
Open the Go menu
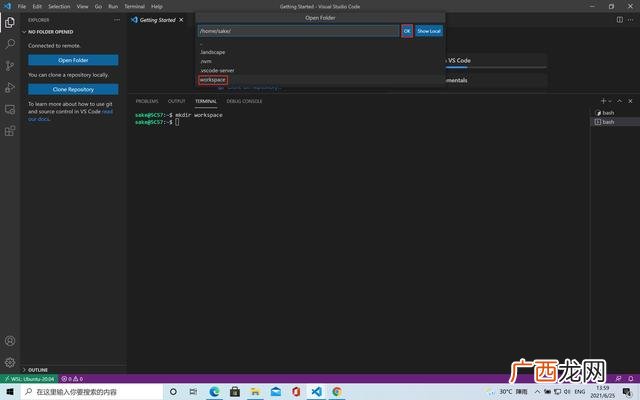tap(98, 6)
